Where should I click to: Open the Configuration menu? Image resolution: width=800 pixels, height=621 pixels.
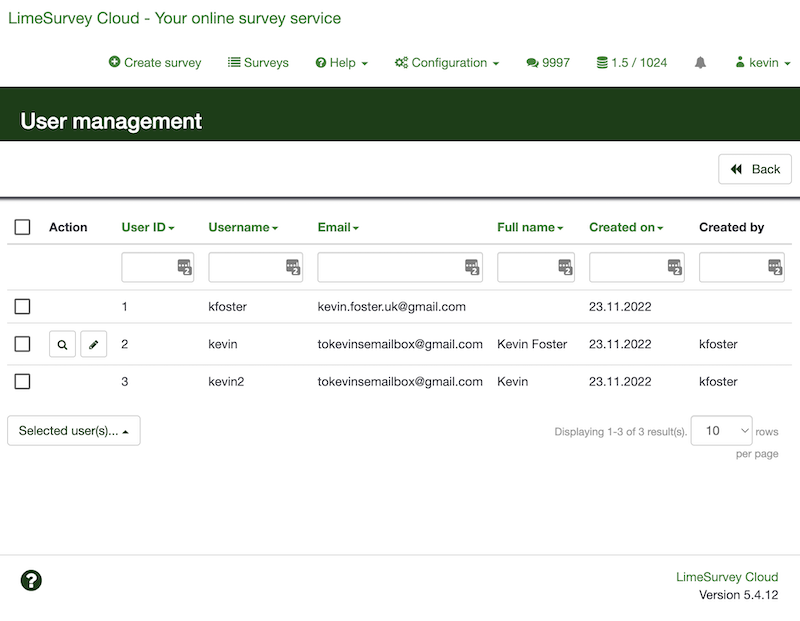point(447,62)
